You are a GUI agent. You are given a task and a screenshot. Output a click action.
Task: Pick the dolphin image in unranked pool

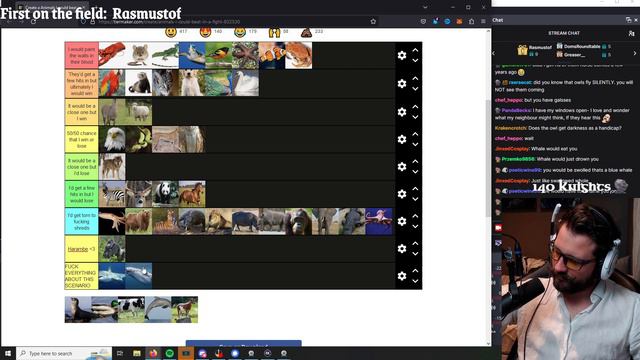pyautogui.click(x=158, y=309)
